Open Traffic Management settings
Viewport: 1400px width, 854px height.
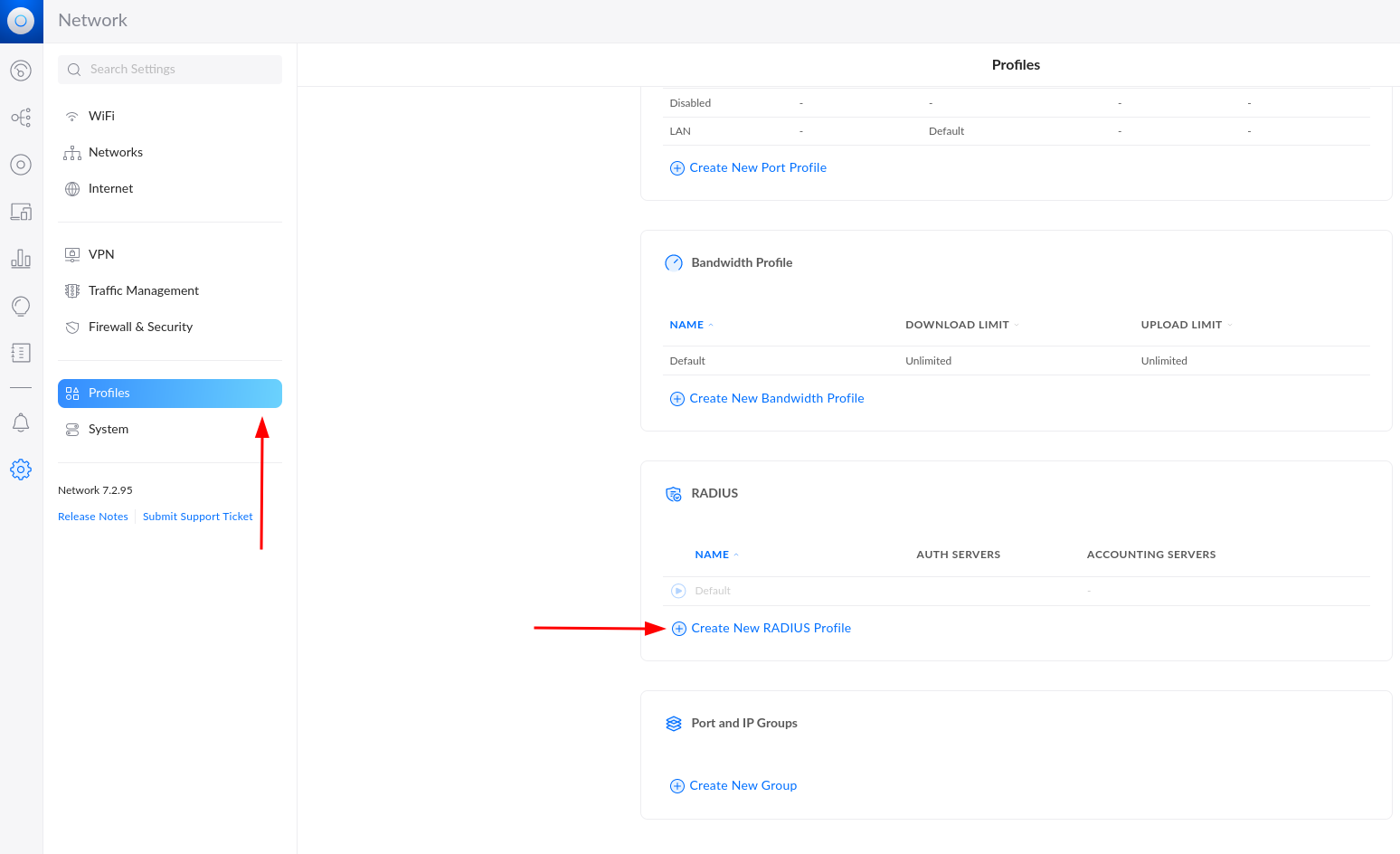pos(143,290)
